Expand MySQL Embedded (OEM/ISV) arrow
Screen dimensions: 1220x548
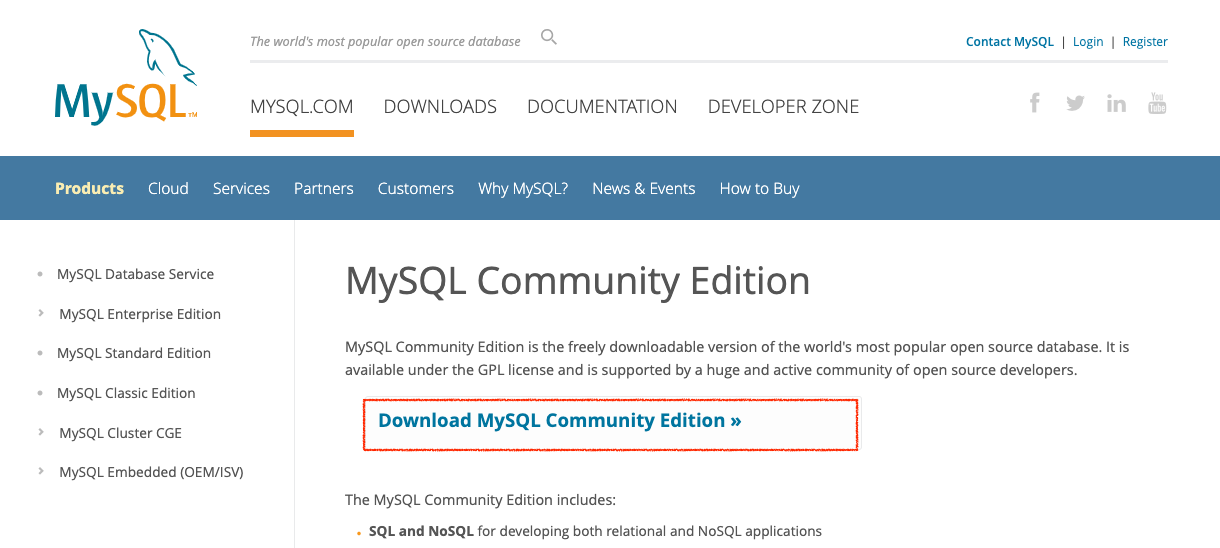pos(41,471)
